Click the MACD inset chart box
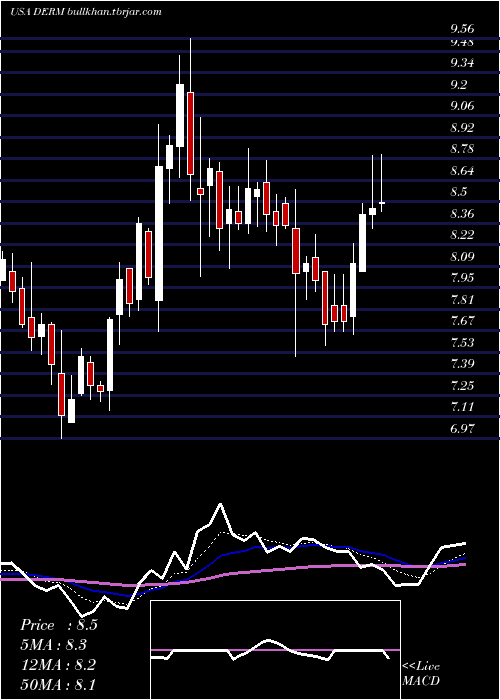The width and height of the screenshot is (500, 700). pos(275,650)
